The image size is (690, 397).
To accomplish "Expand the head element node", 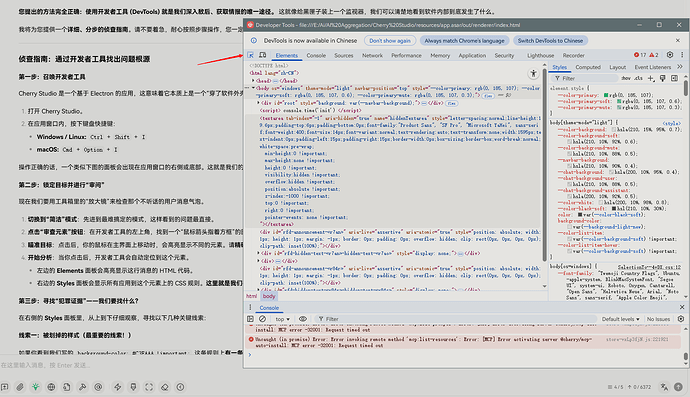I will tap(253, 81).
